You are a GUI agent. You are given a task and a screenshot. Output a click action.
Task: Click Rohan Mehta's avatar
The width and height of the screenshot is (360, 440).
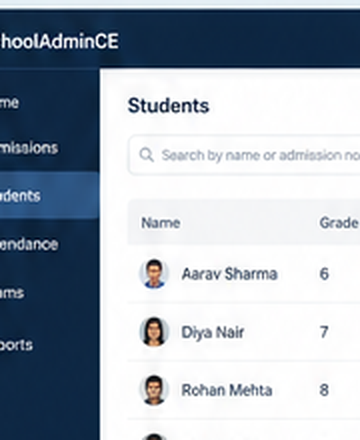tap(154, 390)
